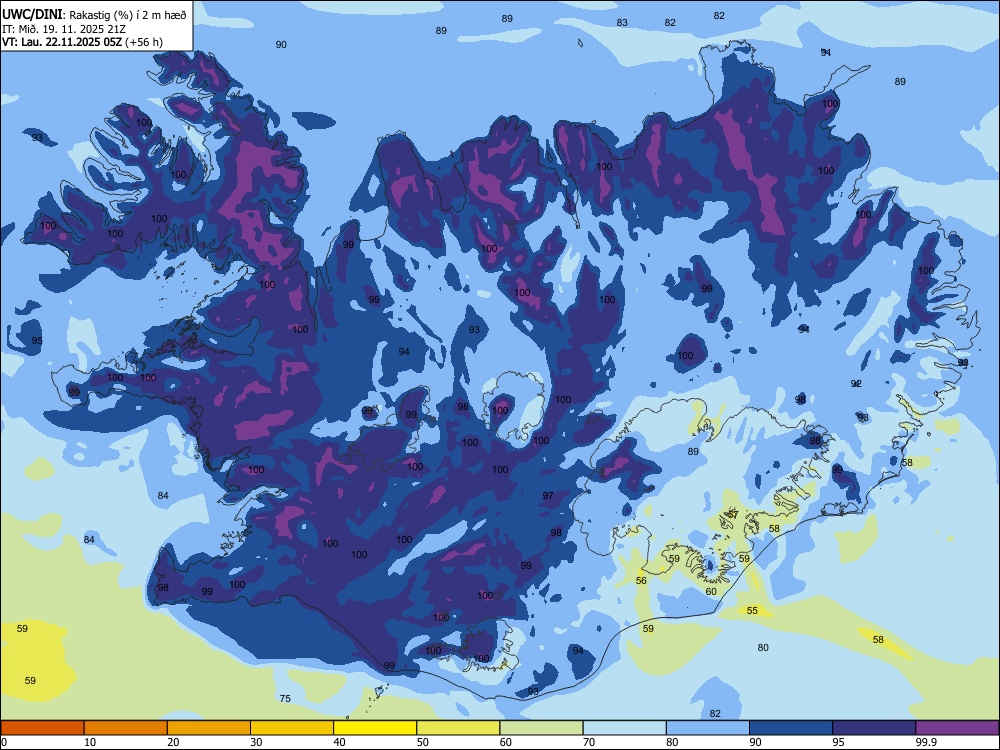Select the bright yellow 40–50 legend swatch
Image resolution: width=1000 pixels, height=750 pixels.
[x=375, y=728]
